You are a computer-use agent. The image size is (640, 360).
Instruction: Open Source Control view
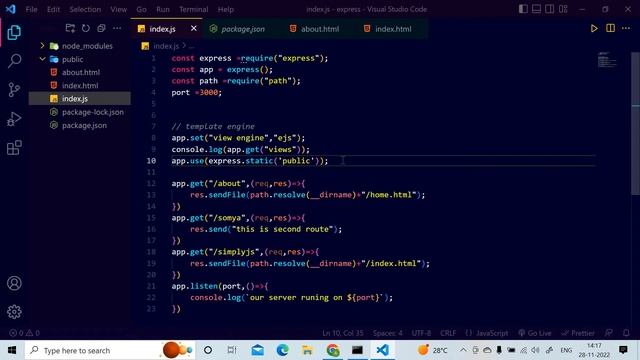pyautogui.click(x=14, y=89)
